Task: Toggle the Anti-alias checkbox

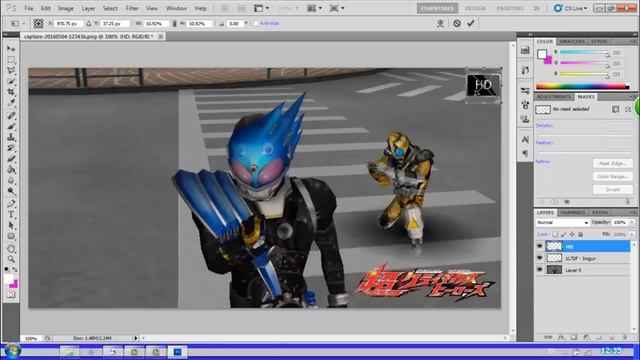Action: point(256,24)
